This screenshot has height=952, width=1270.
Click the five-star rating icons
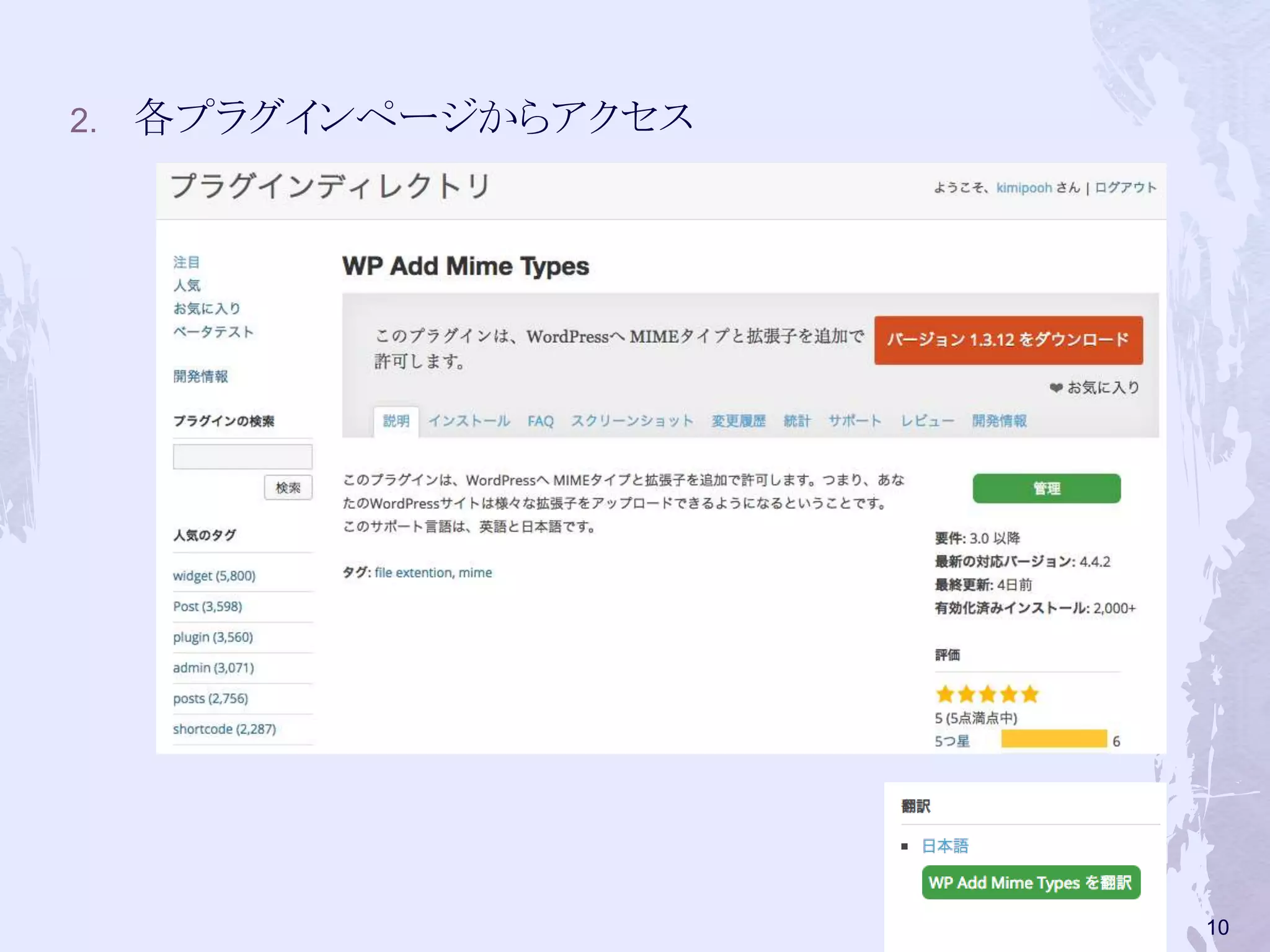(987, 694)
